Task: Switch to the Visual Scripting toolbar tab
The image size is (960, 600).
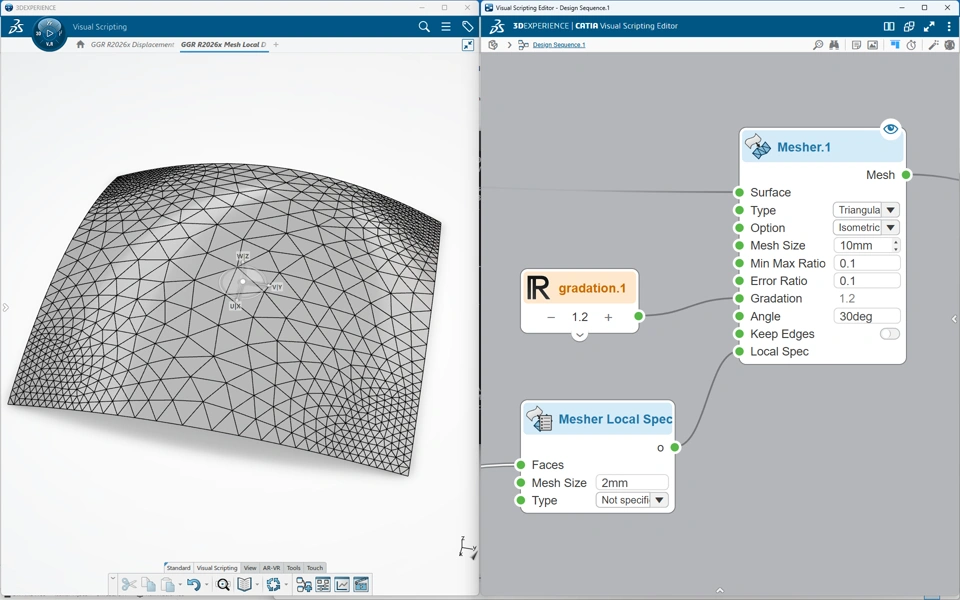Action: click(217, 568)
